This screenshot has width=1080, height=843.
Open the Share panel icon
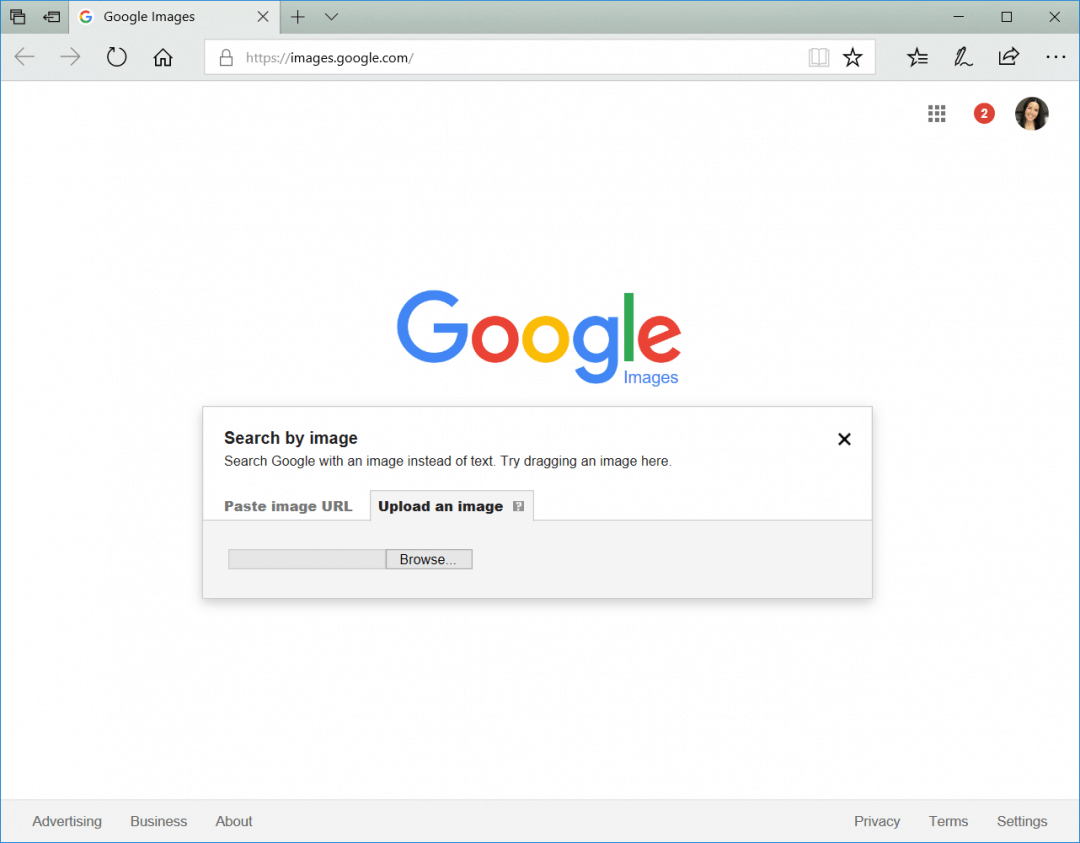point(1009,57)
